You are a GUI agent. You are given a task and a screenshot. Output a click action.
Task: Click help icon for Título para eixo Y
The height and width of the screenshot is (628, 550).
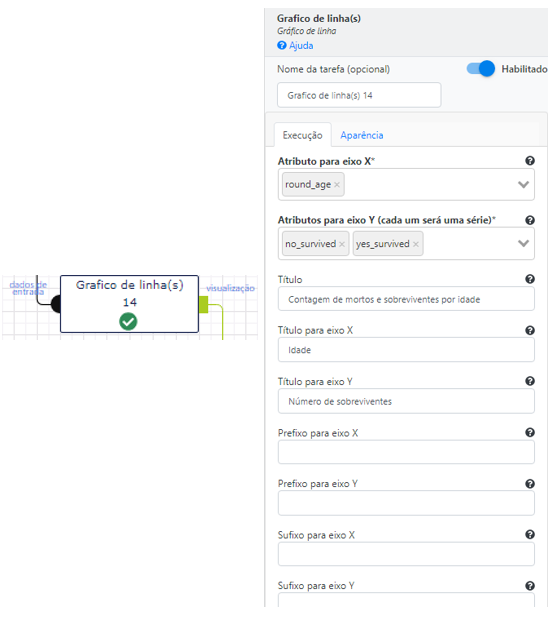[530, 381]
